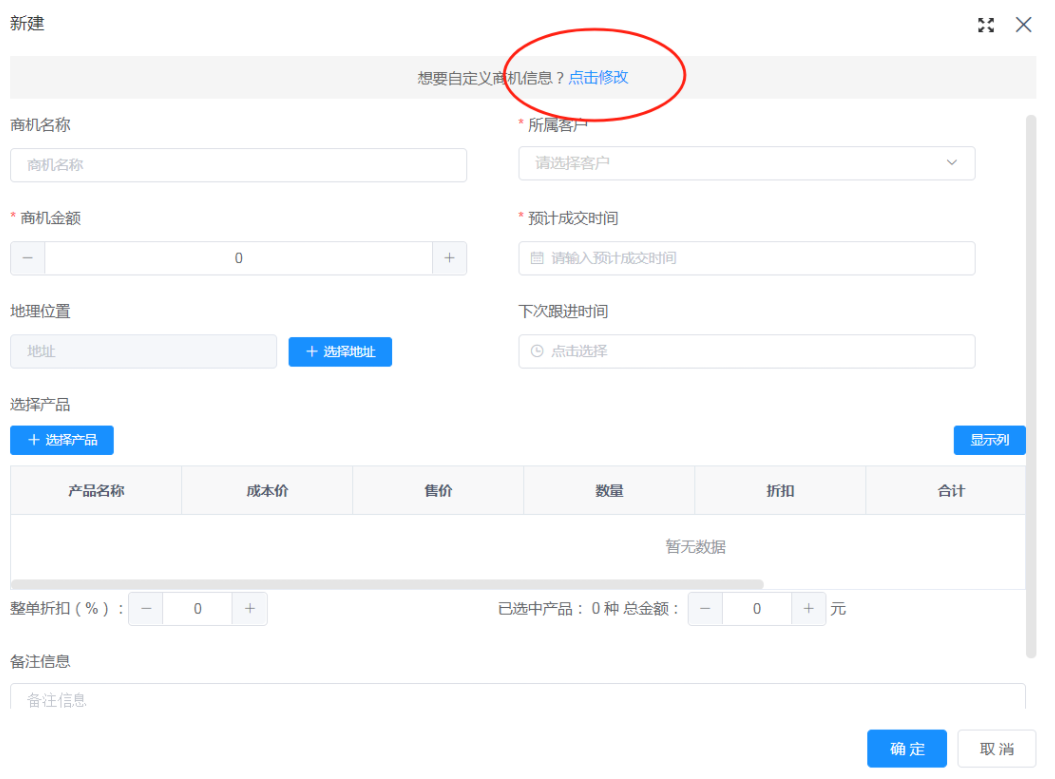Viewport: 1055px width, 779px height.
Task: Open the 预计成交时间 date picker field
Action: click(x=746, y=258)
